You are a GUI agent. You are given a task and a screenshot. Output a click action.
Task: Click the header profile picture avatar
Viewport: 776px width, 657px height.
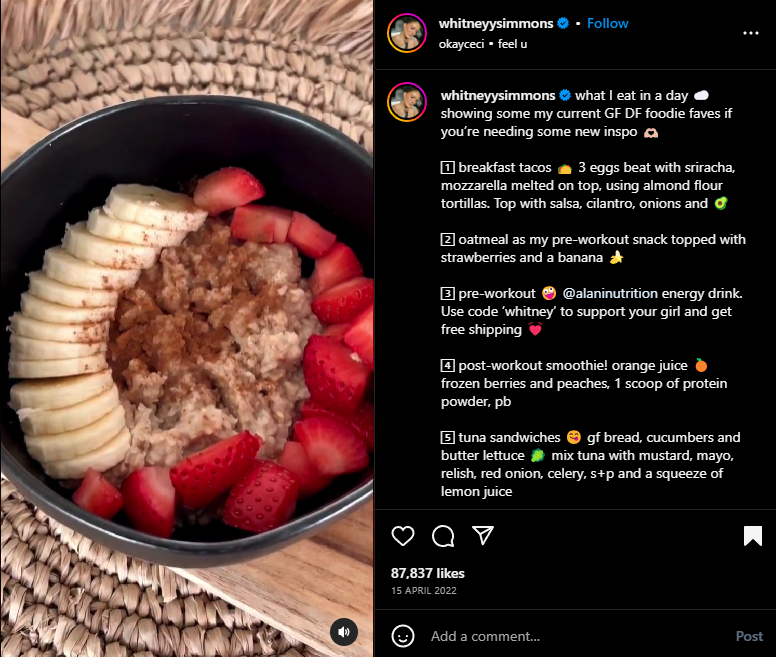pos(407,33)
